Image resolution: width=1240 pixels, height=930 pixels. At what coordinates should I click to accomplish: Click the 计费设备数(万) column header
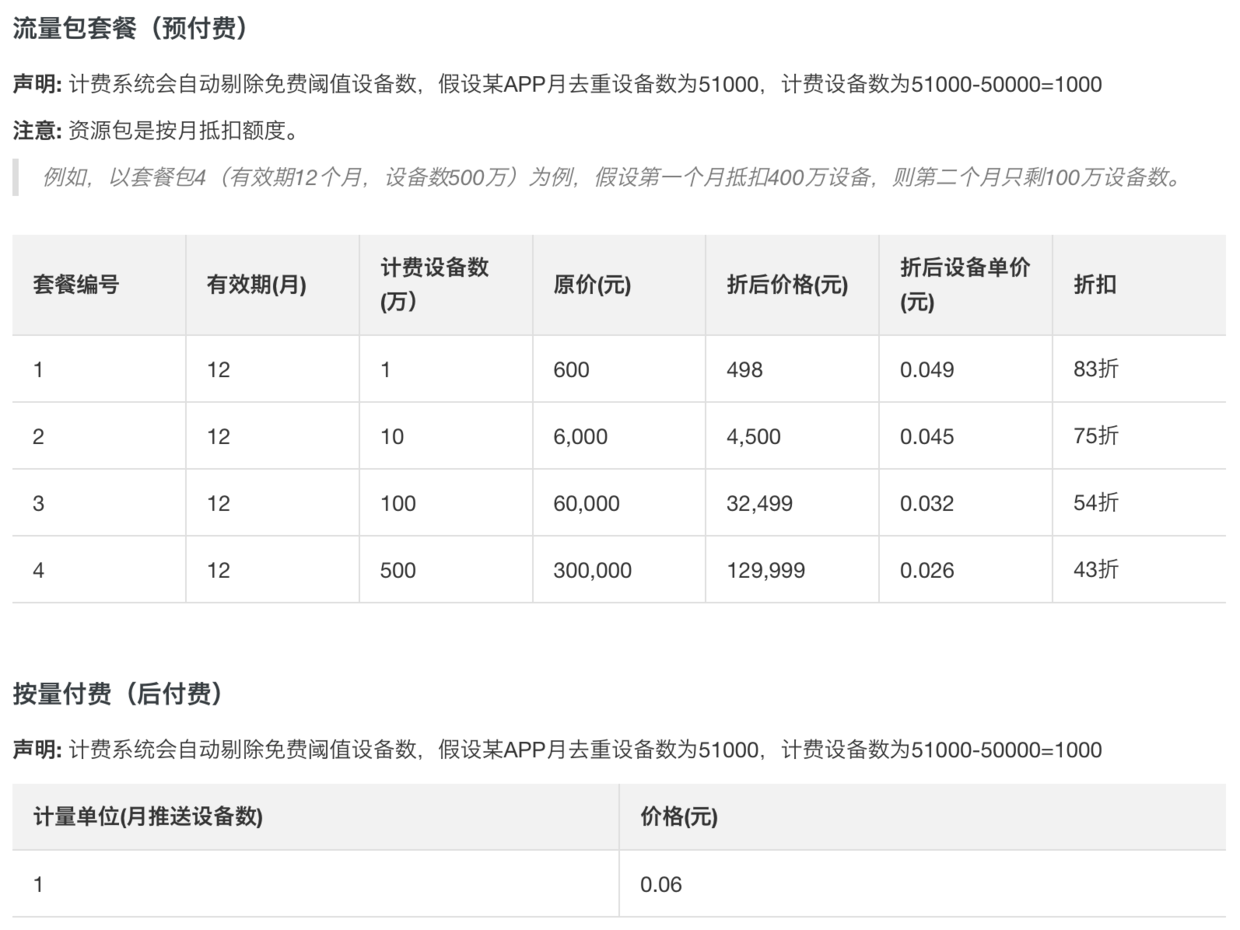coord(446,285)
